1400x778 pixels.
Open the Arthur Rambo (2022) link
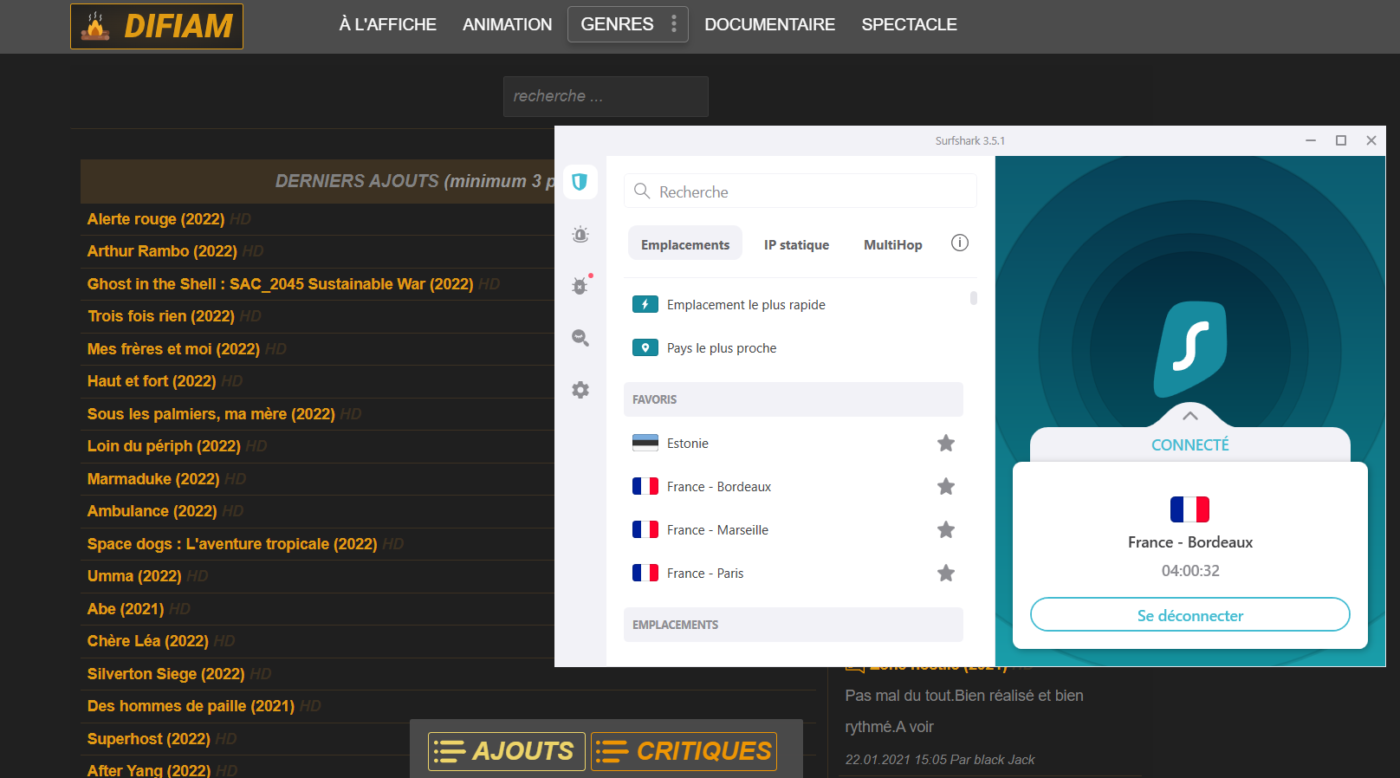pyautogui.click(x=162, y=251)
